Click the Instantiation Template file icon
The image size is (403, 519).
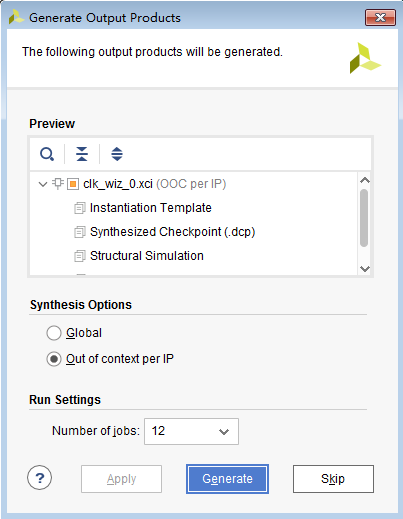(x=79, y=208)
